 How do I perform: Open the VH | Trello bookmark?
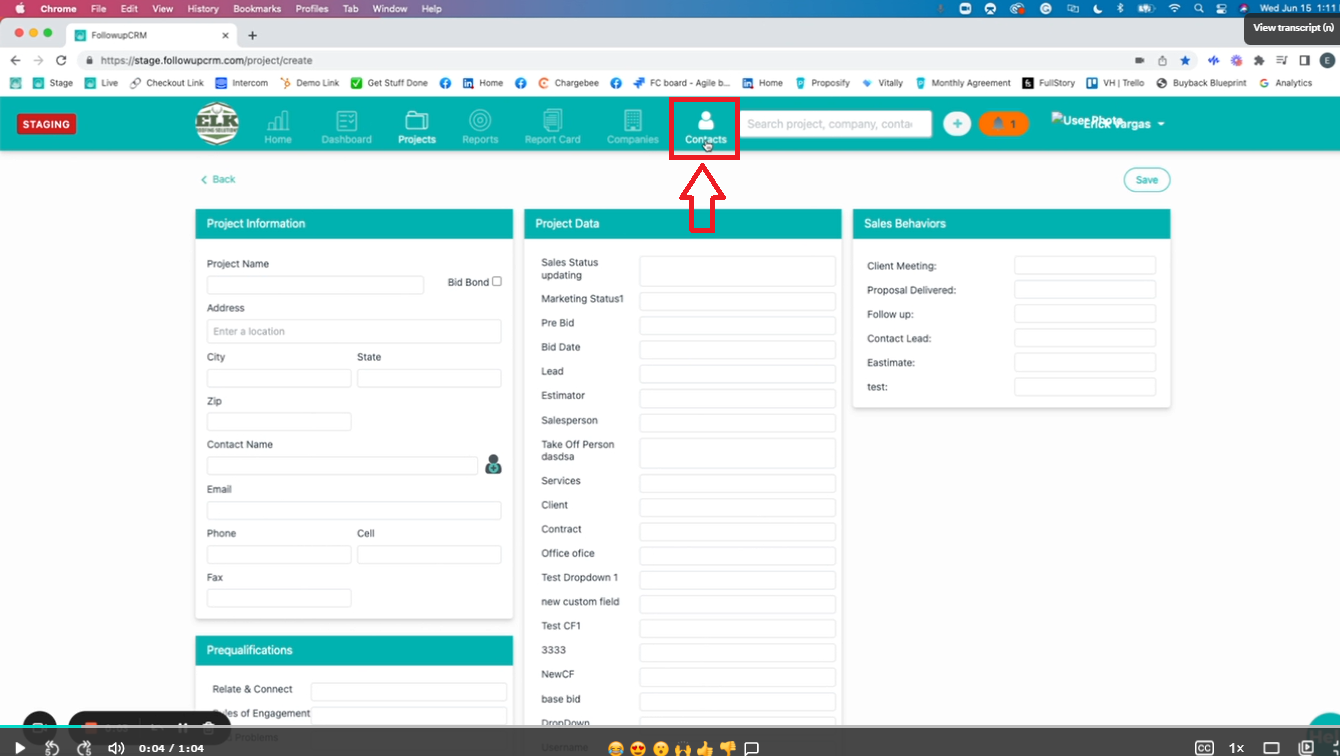click(x=1115, y=83)
